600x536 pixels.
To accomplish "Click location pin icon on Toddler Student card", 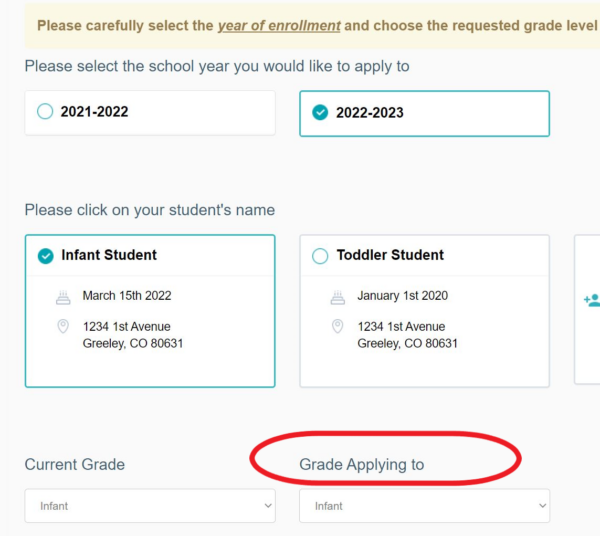I will 338,327.
